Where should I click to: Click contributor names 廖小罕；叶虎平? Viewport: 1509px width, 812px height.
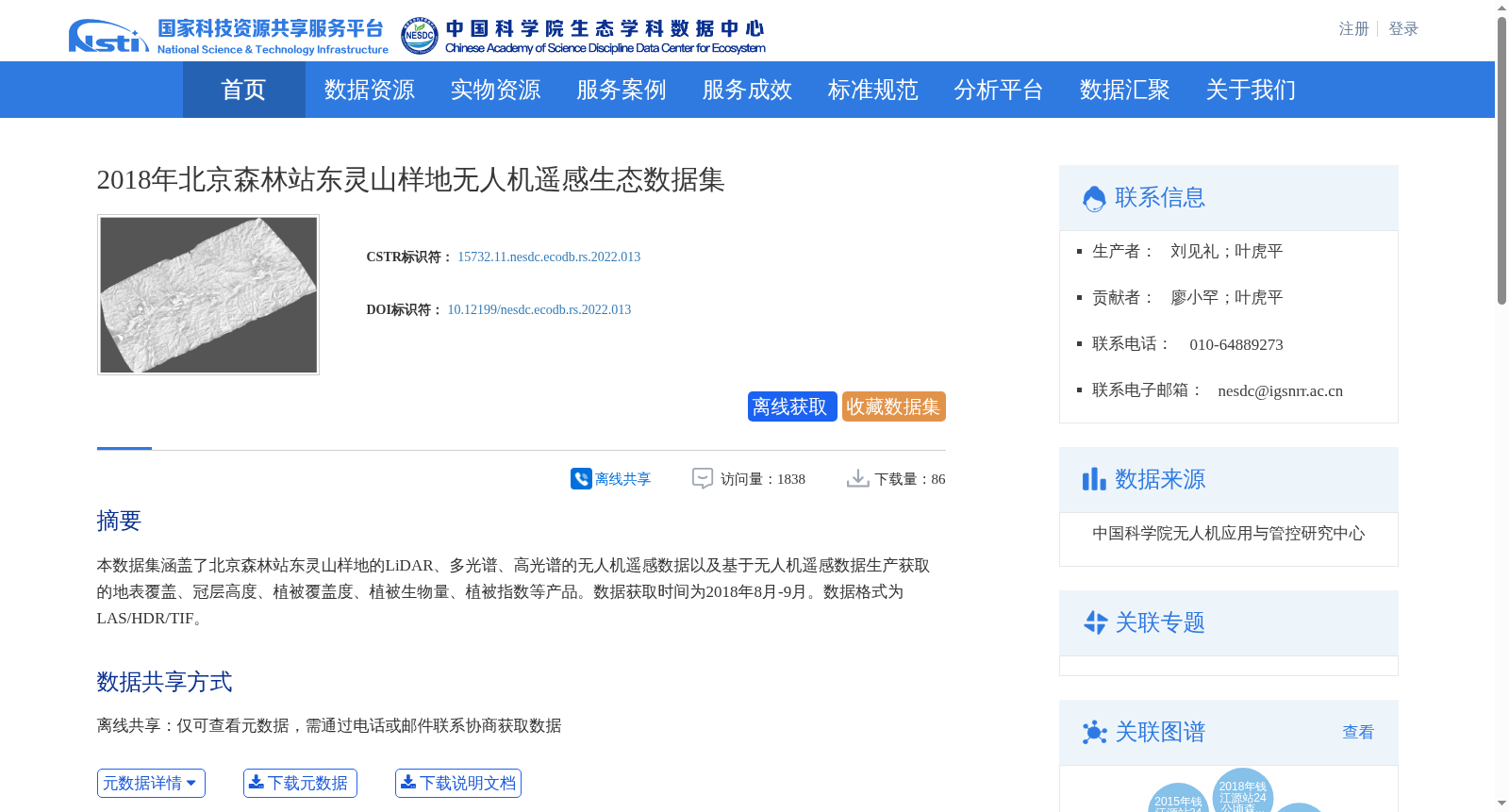pos(1226,297)
